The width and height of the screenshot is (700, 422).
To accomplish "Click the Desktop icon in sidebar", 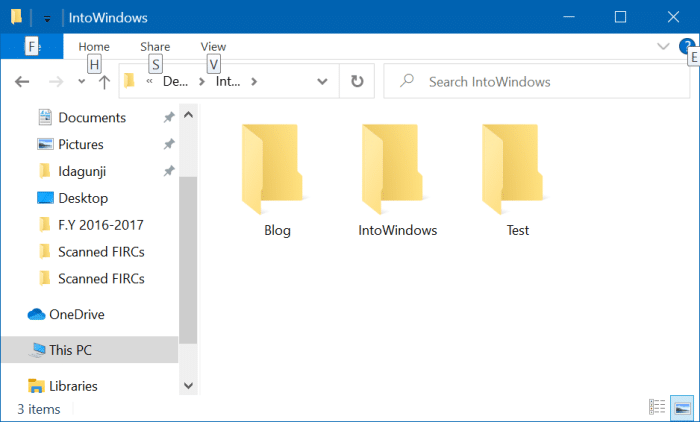I will click(45, 198).
